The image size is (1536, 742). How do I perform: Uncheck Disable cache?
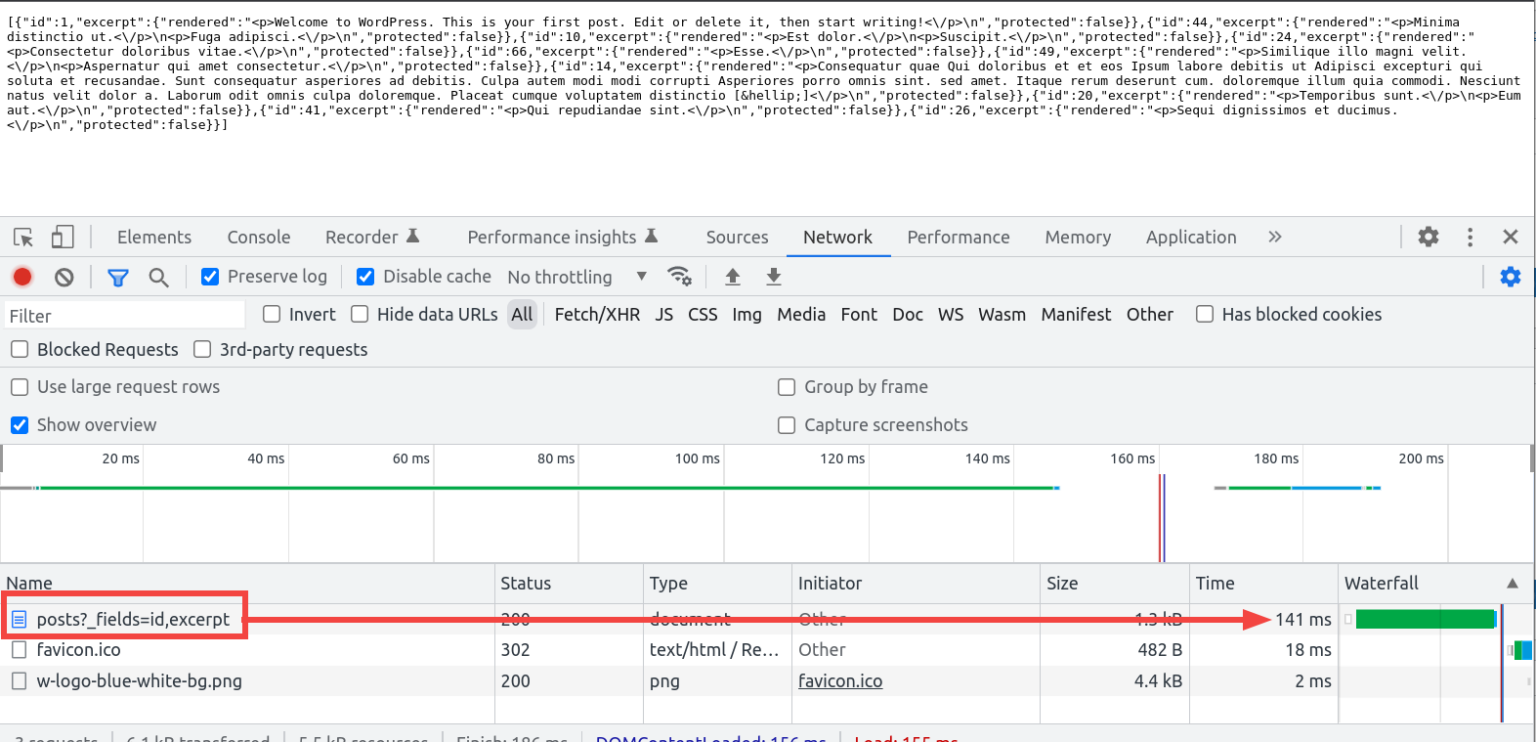[366, 276]
